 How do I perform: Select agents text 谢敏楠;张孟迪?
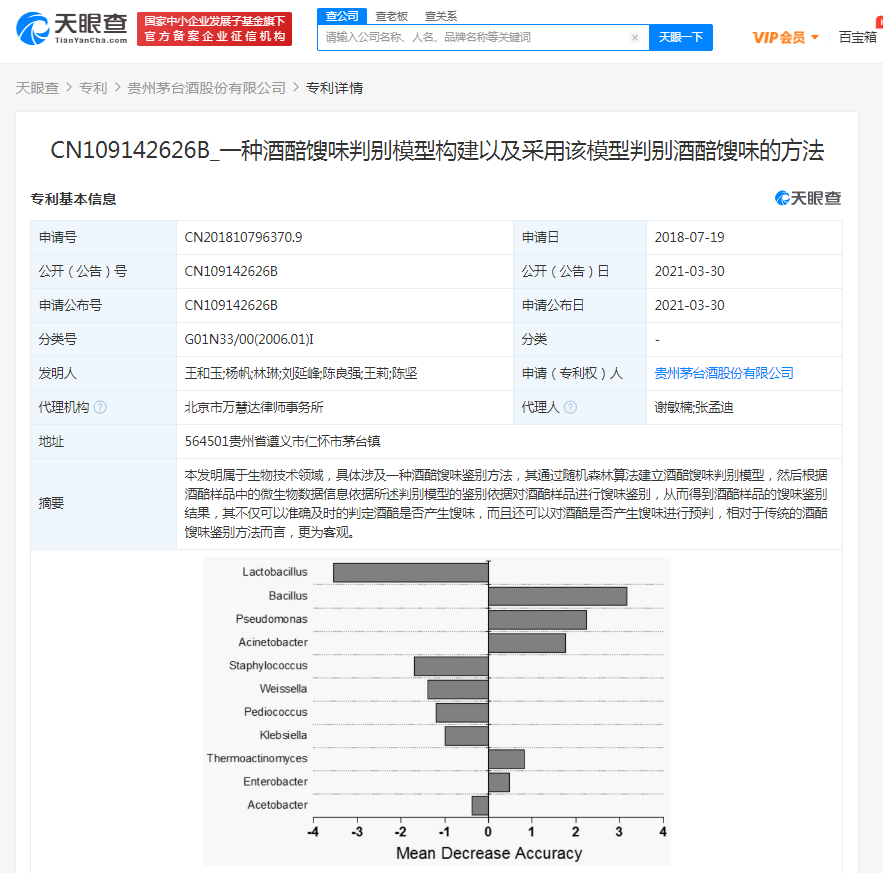click(x=694, y=407)
